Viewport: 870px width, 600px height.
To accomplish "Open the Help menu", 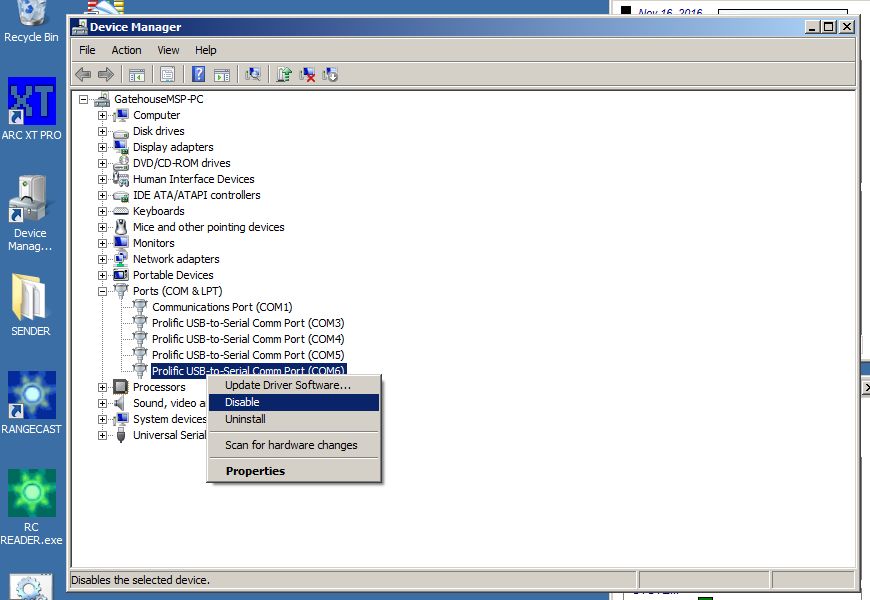I will click(x=205, y=50).
